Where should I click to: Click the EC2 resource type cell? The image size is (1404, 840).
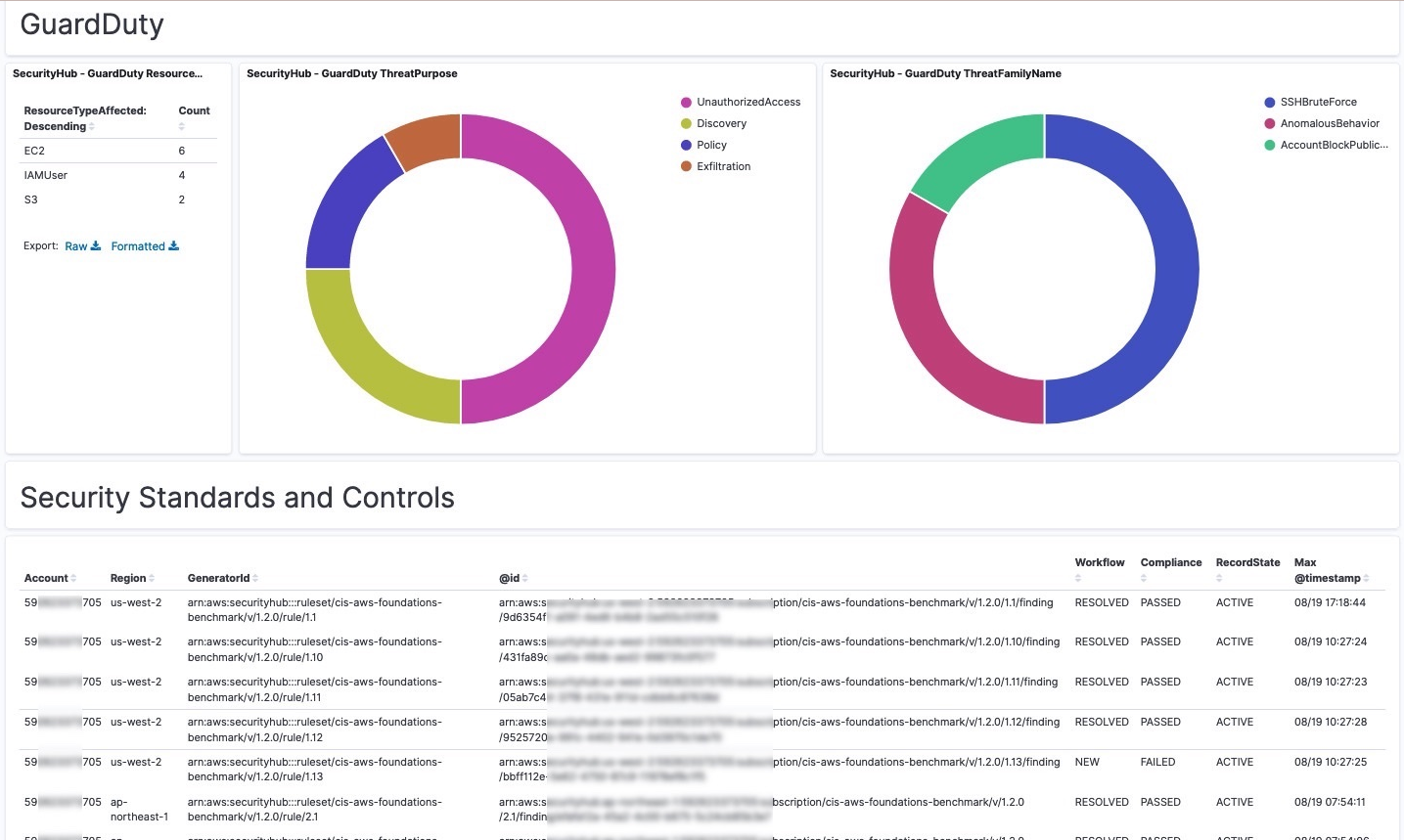point(34,151)
